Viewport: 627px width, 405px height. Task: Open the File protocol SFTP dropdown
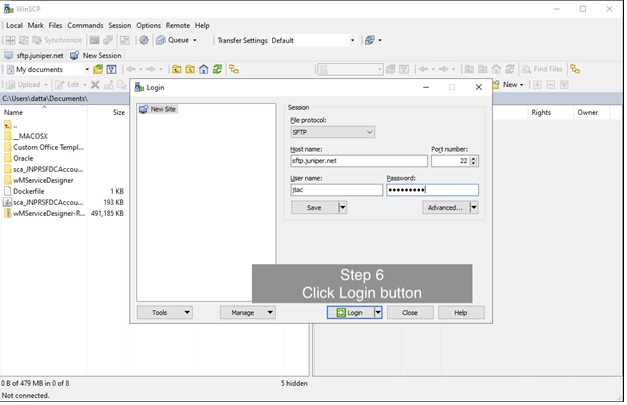pyautogui.click(x=333, y=132)
